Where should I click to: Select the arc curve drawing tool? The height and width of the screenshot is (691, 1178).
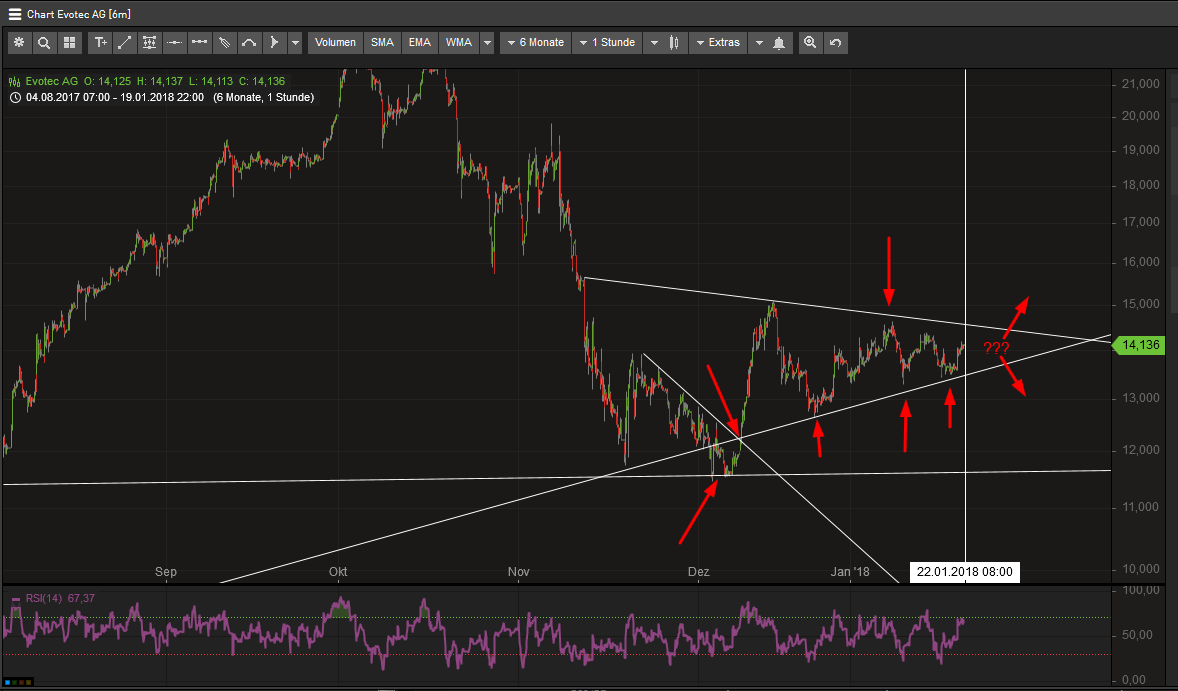tap(249, 43)
